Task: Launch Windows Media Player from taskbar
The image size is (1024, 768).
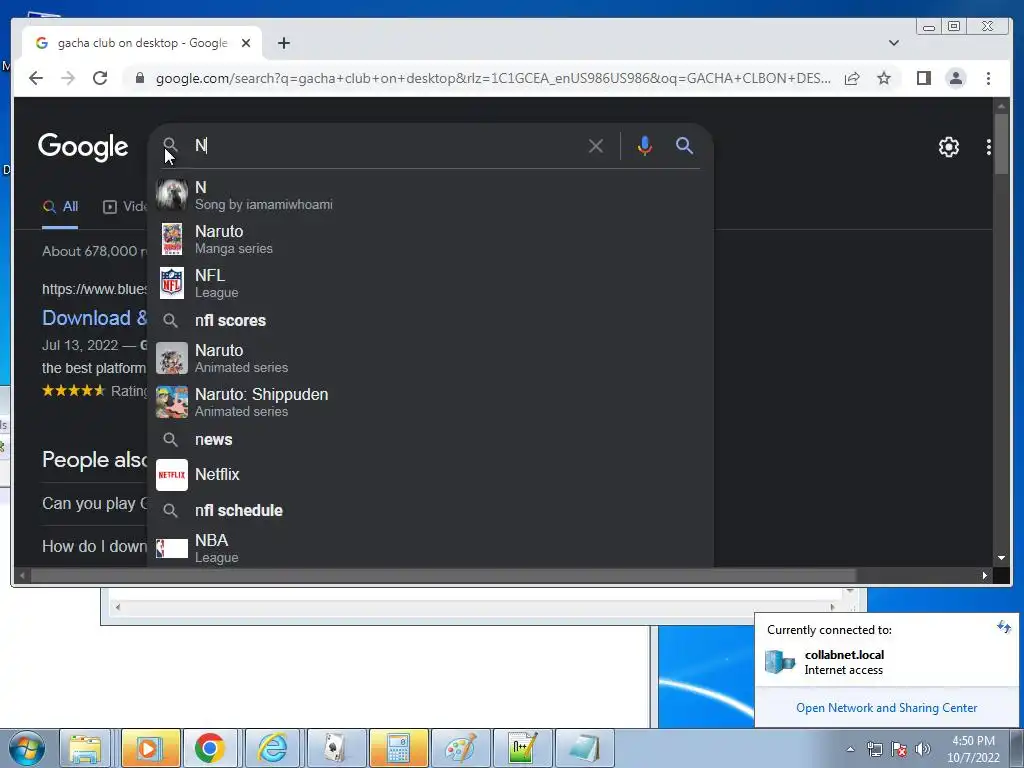Action: [149, 748]
